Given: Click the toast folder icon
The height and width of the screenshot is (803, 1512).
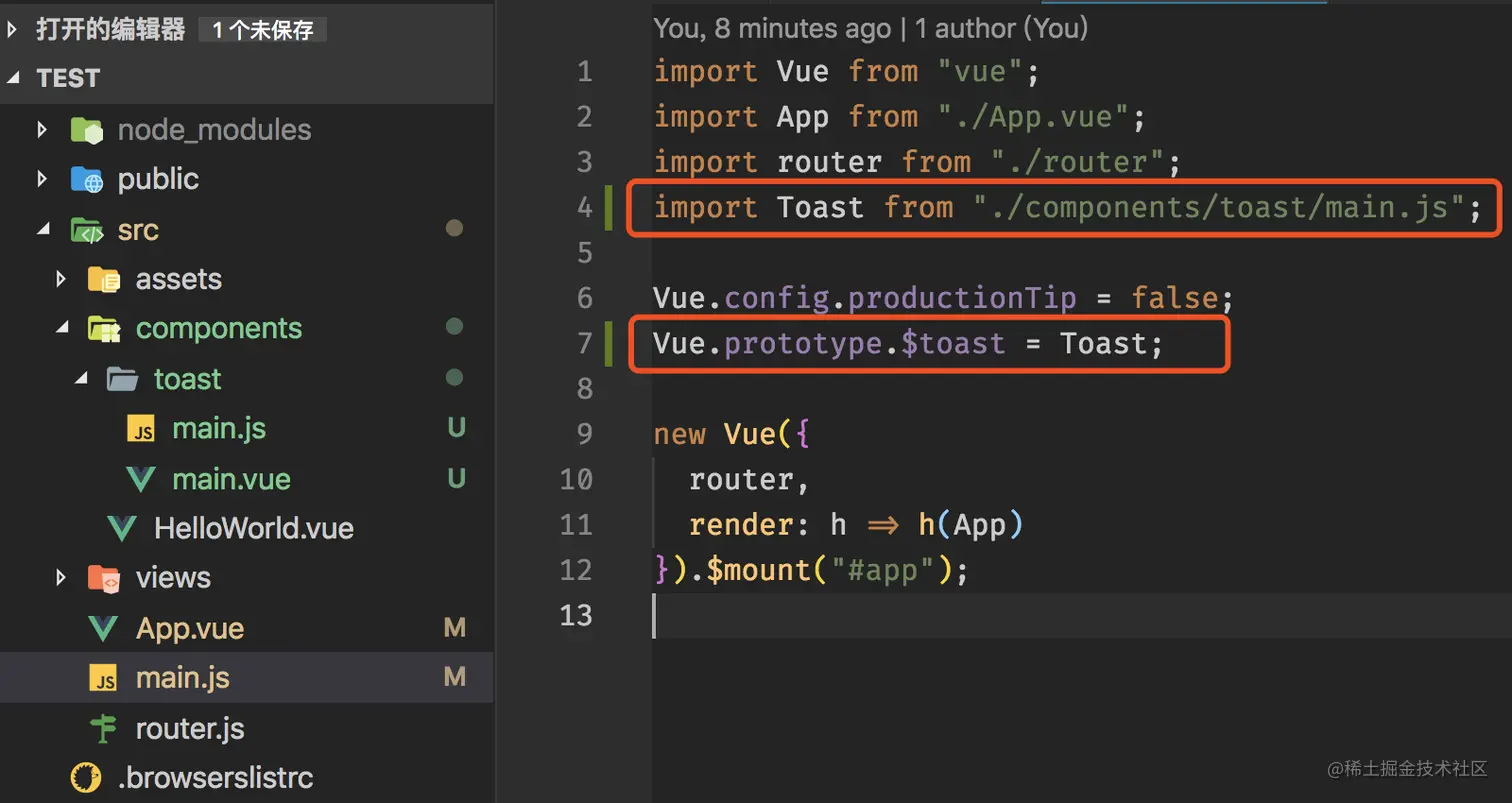Looking at the screenshot, I should point(122,379).
